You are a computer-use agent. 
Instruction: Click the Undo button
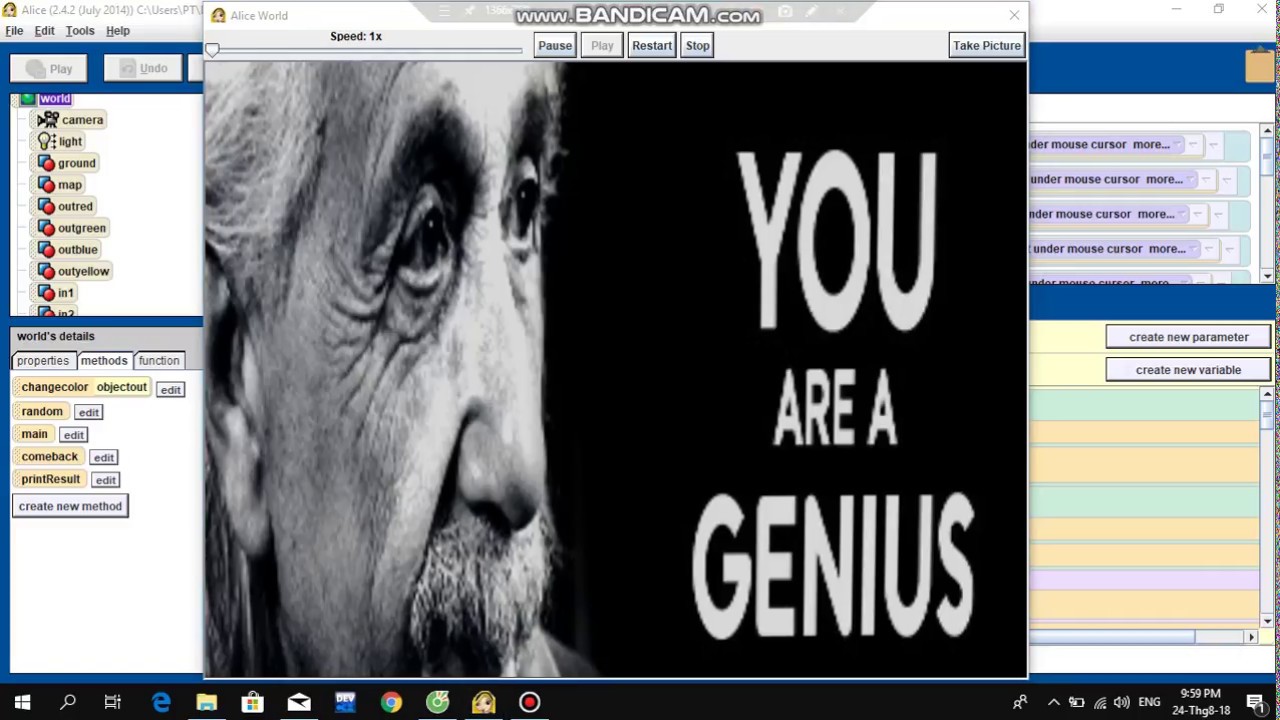click(143, 69)
